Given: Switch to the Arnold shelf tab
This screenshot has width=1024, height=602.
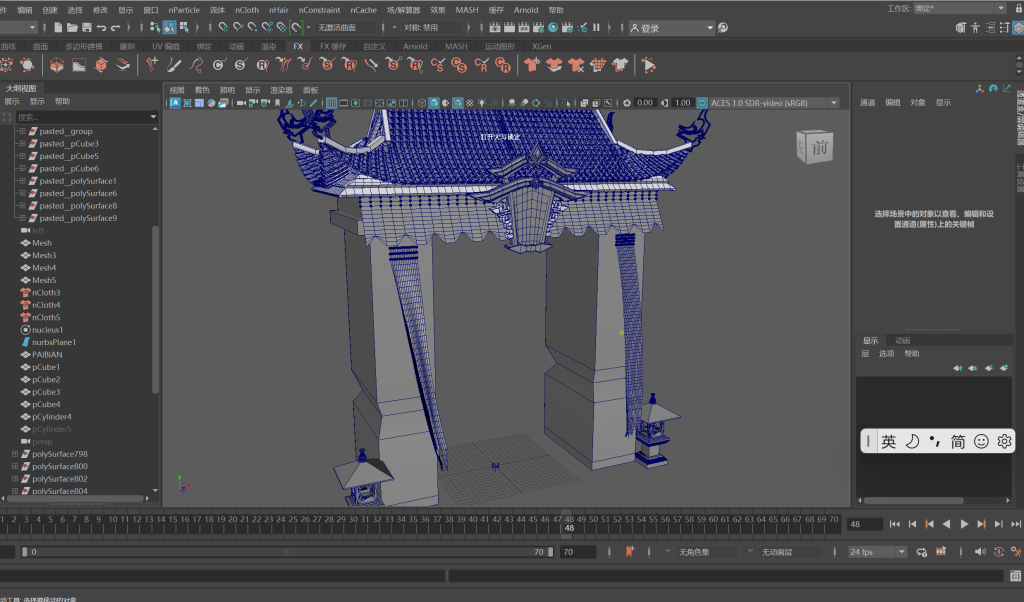Looking at the screenshot, I should pyautogui.click(x=415, y=46).
